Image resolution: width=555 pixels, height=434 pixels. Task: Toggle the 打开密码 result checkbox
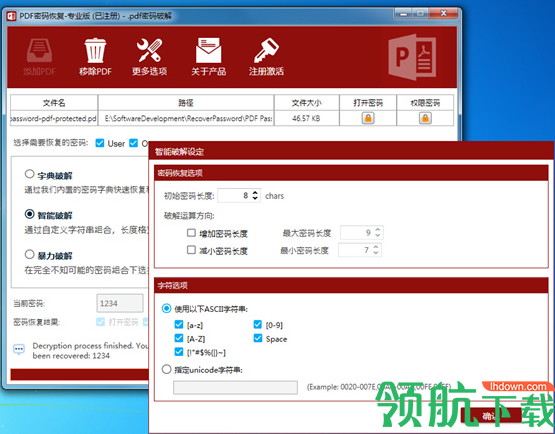point(101,322)
